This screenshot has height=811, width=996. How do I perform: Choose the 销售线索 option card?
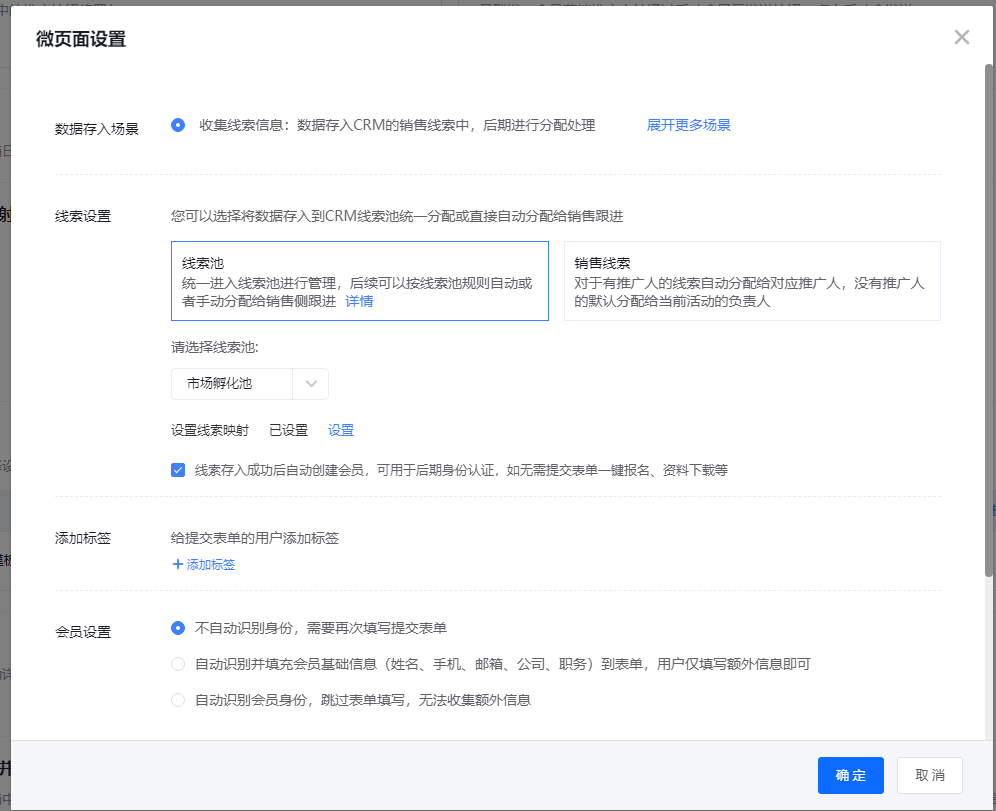click(x=752, y=281)
